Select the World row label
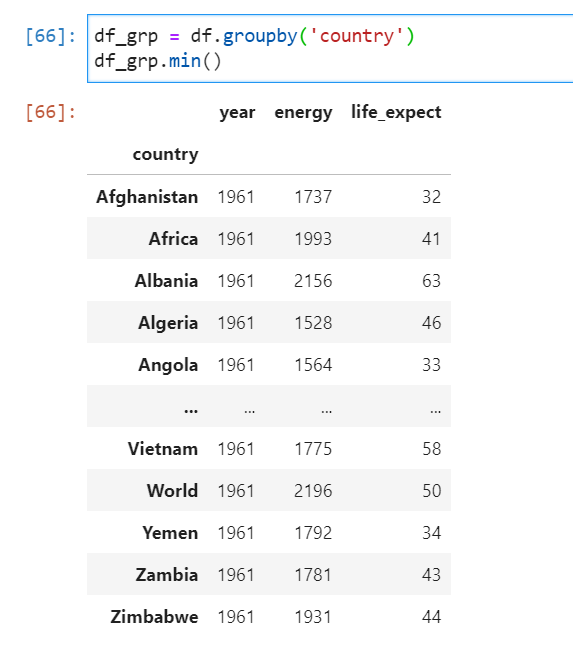Viewport: 573px width, 655px height. click(x=172, y=491)
